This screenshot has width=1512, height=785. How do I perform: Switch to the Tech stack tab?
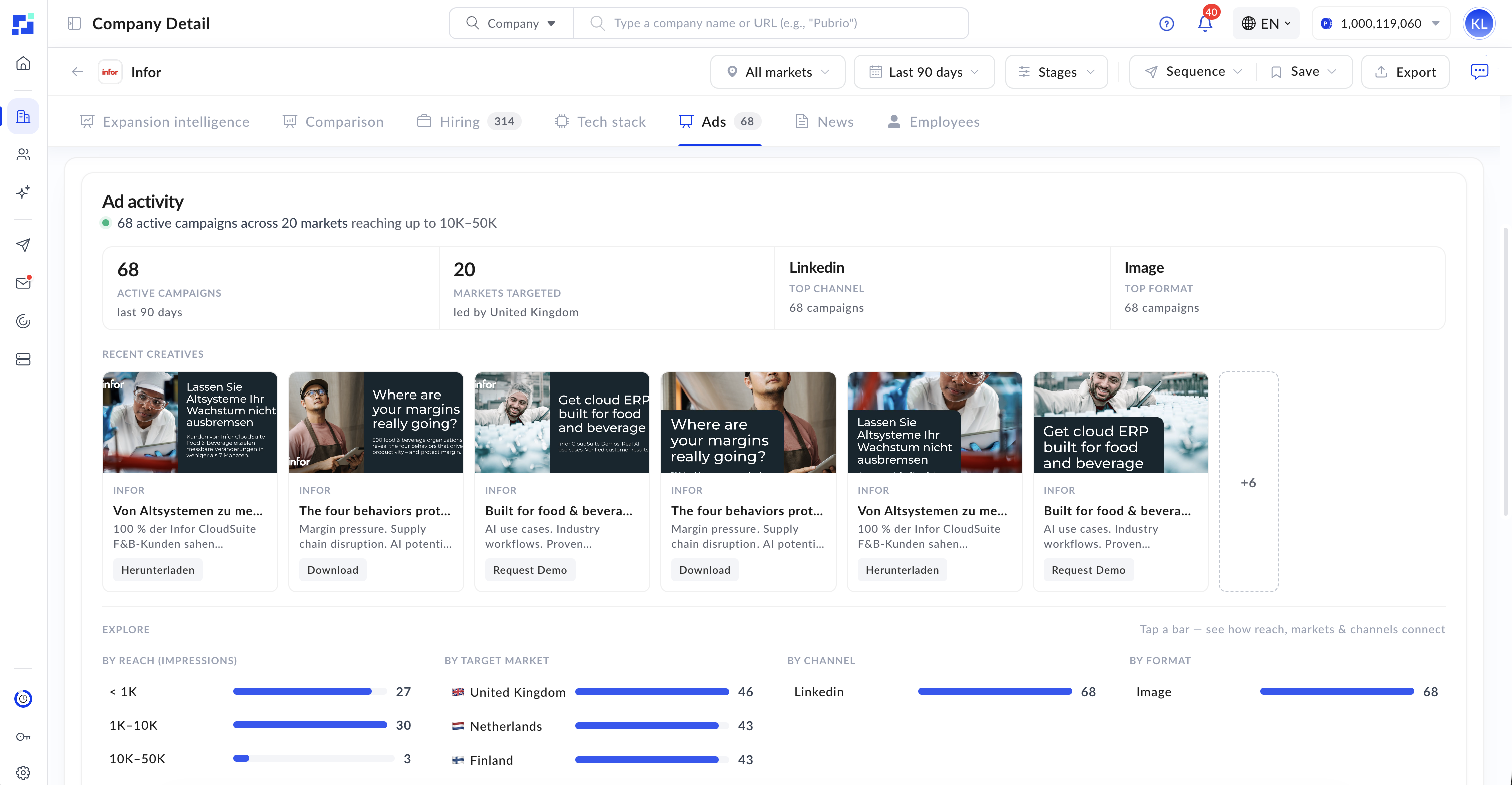tap(600, 122)
